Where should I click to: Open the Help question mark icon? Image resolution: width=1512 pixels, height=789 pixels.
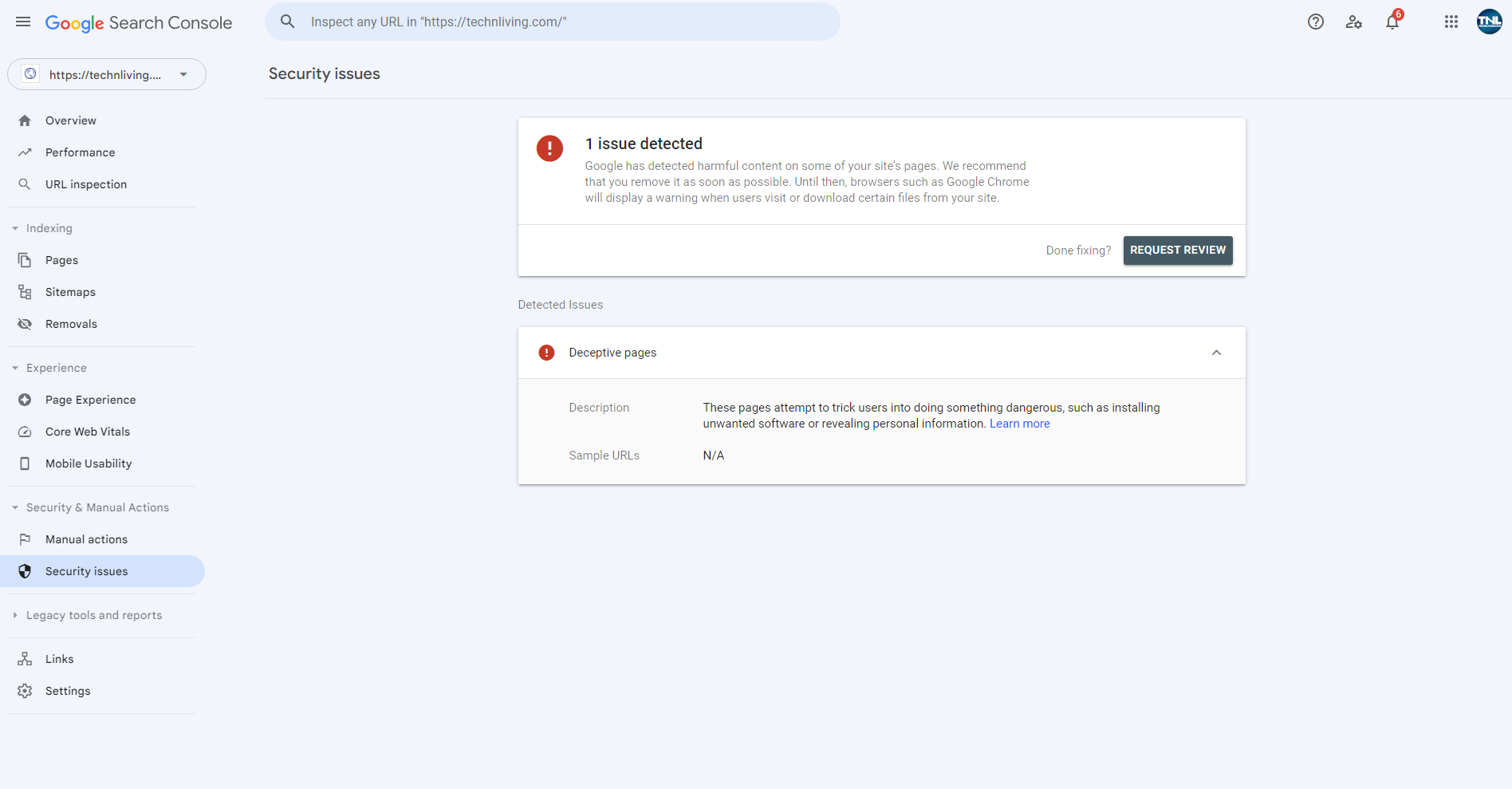(x=1316, y=22)
